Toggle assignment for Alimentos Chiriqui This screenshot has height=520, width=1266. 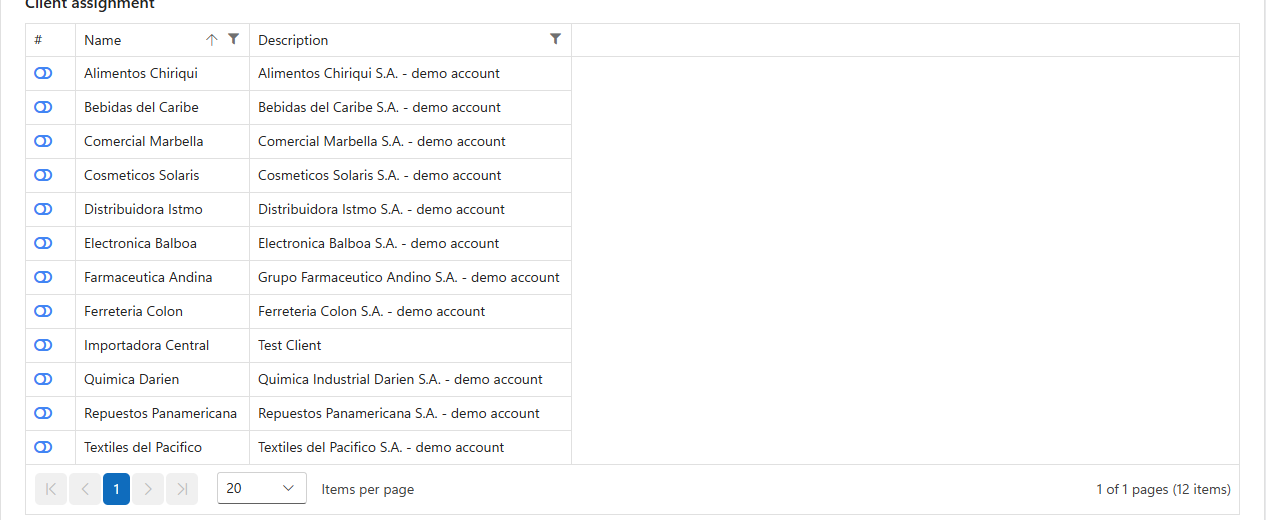[x=43, y=73]
